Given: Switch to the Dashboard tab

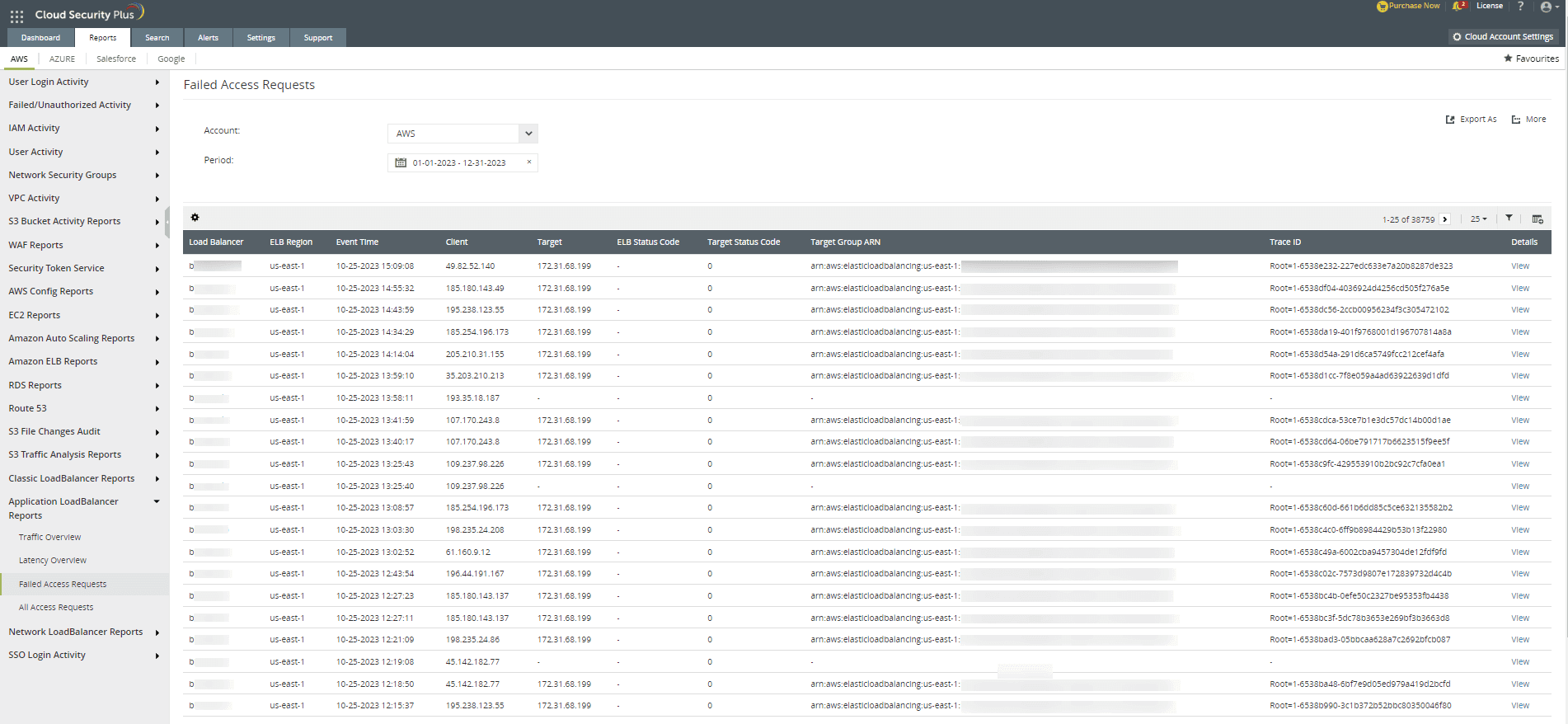Looking at the screenshot, I should 40,38.
